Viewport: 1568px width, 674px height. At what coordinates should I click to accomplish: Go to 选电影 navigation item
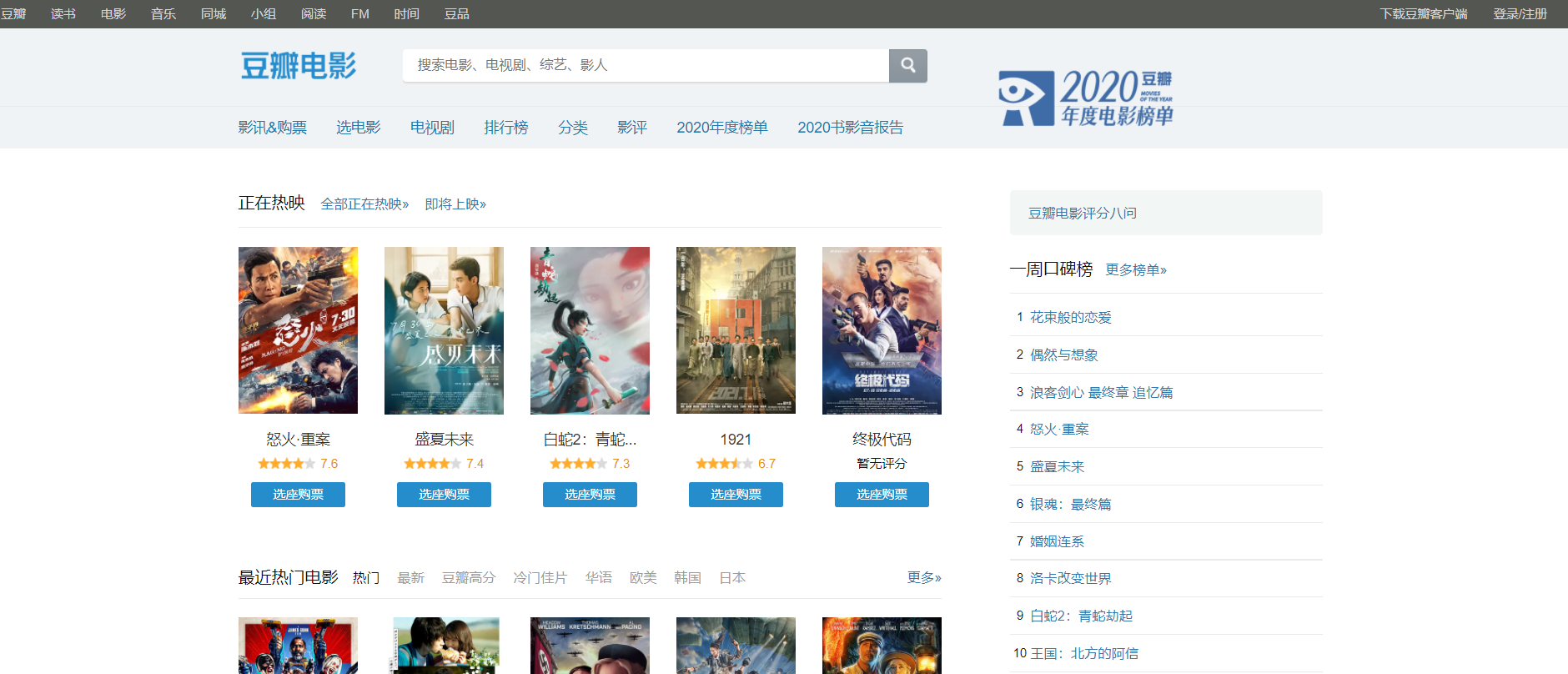click(359, 128)
